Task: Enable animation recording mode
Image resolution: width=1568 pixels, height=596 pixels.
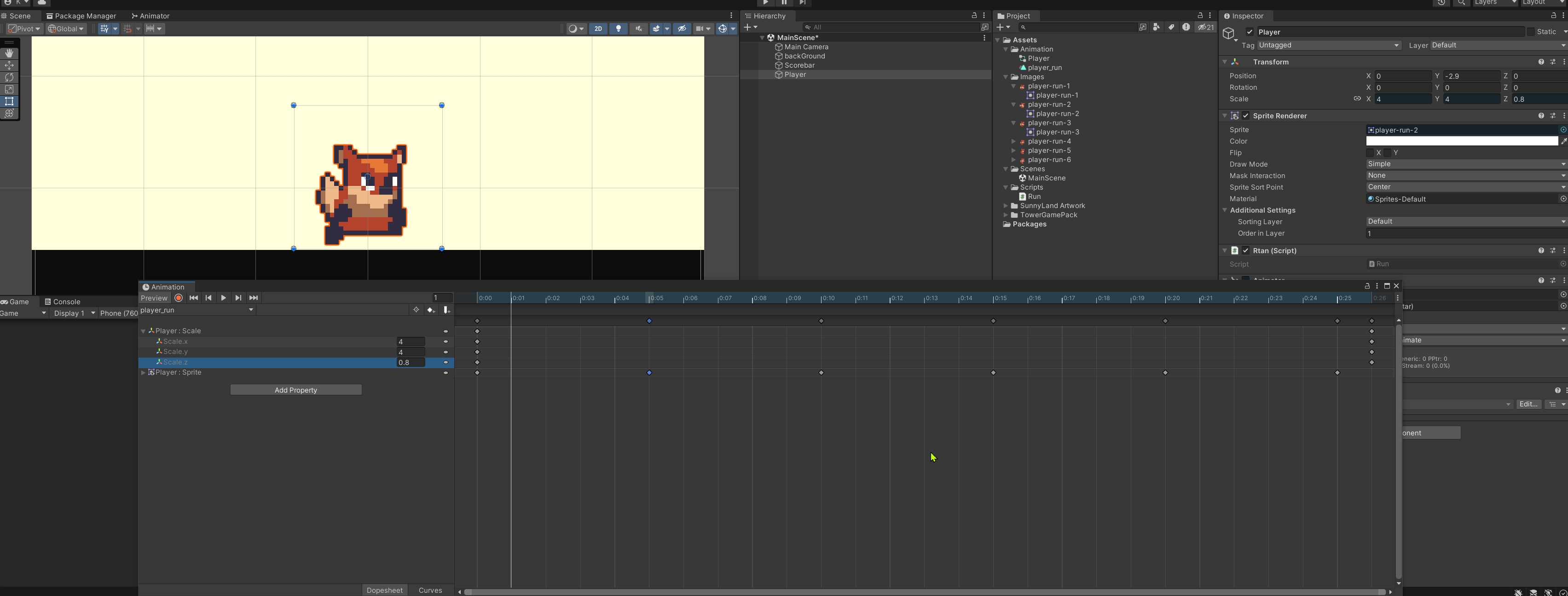Action: [x=179, y=298]
